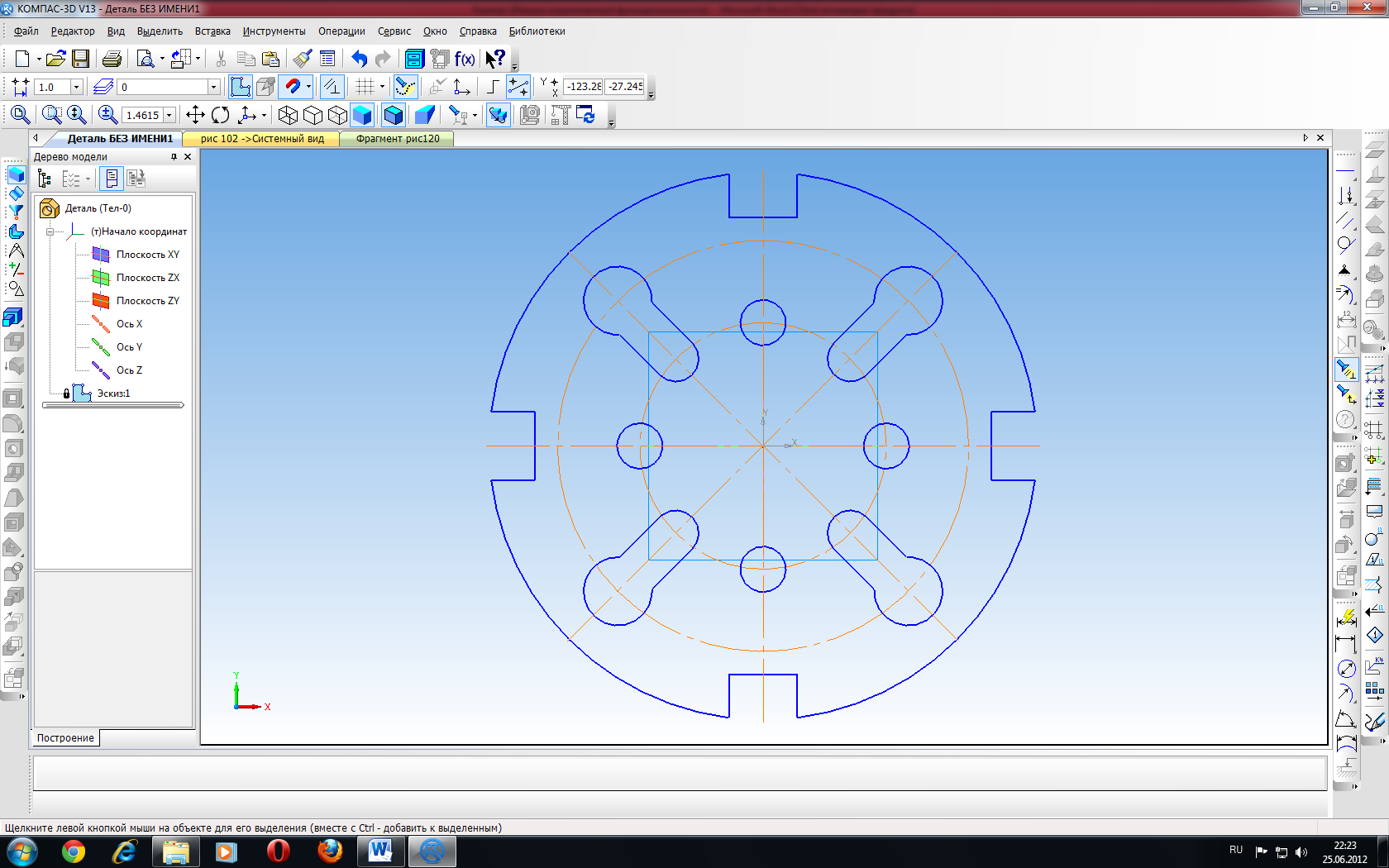Open the Variables f(x) panel
This screenshot has height=868, width=1389.
[x=465, y=59]
